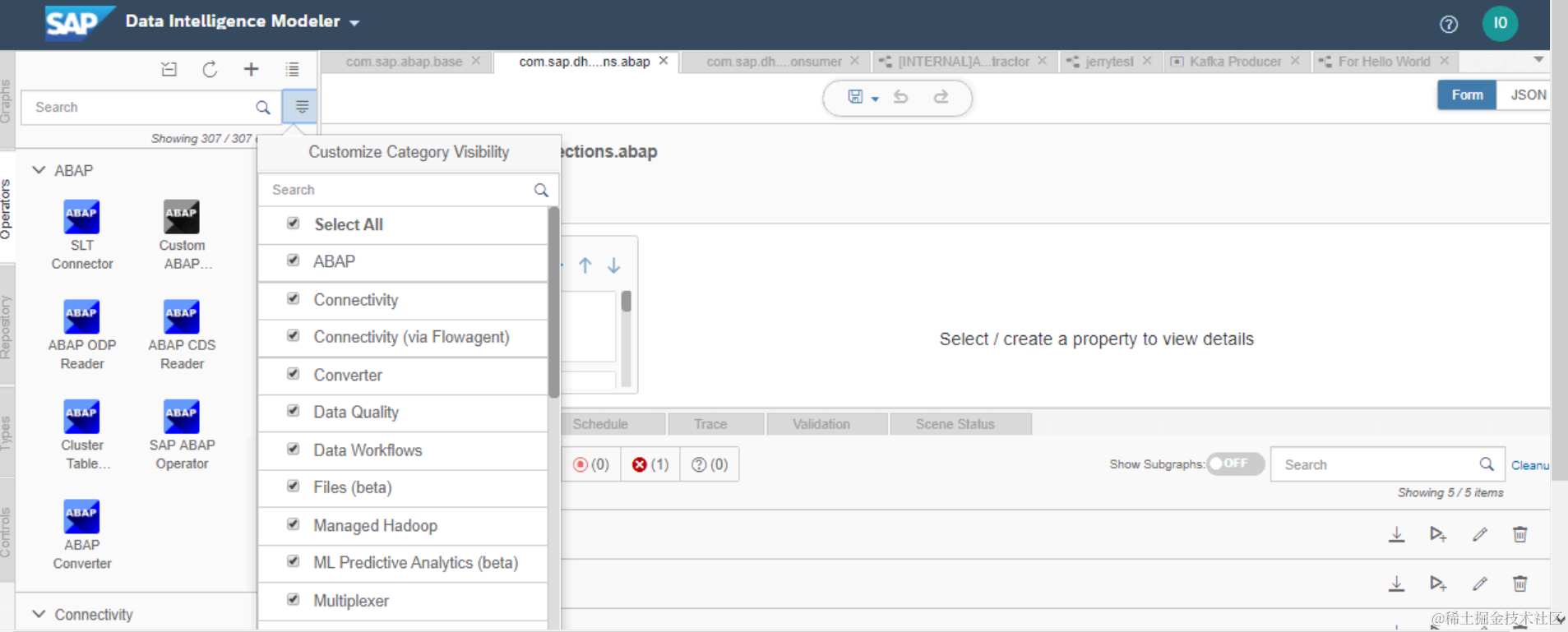Select the Cluster Table operator
Image resolution: width=1568 pixels, height=632 pixels.
pos(81,435)
